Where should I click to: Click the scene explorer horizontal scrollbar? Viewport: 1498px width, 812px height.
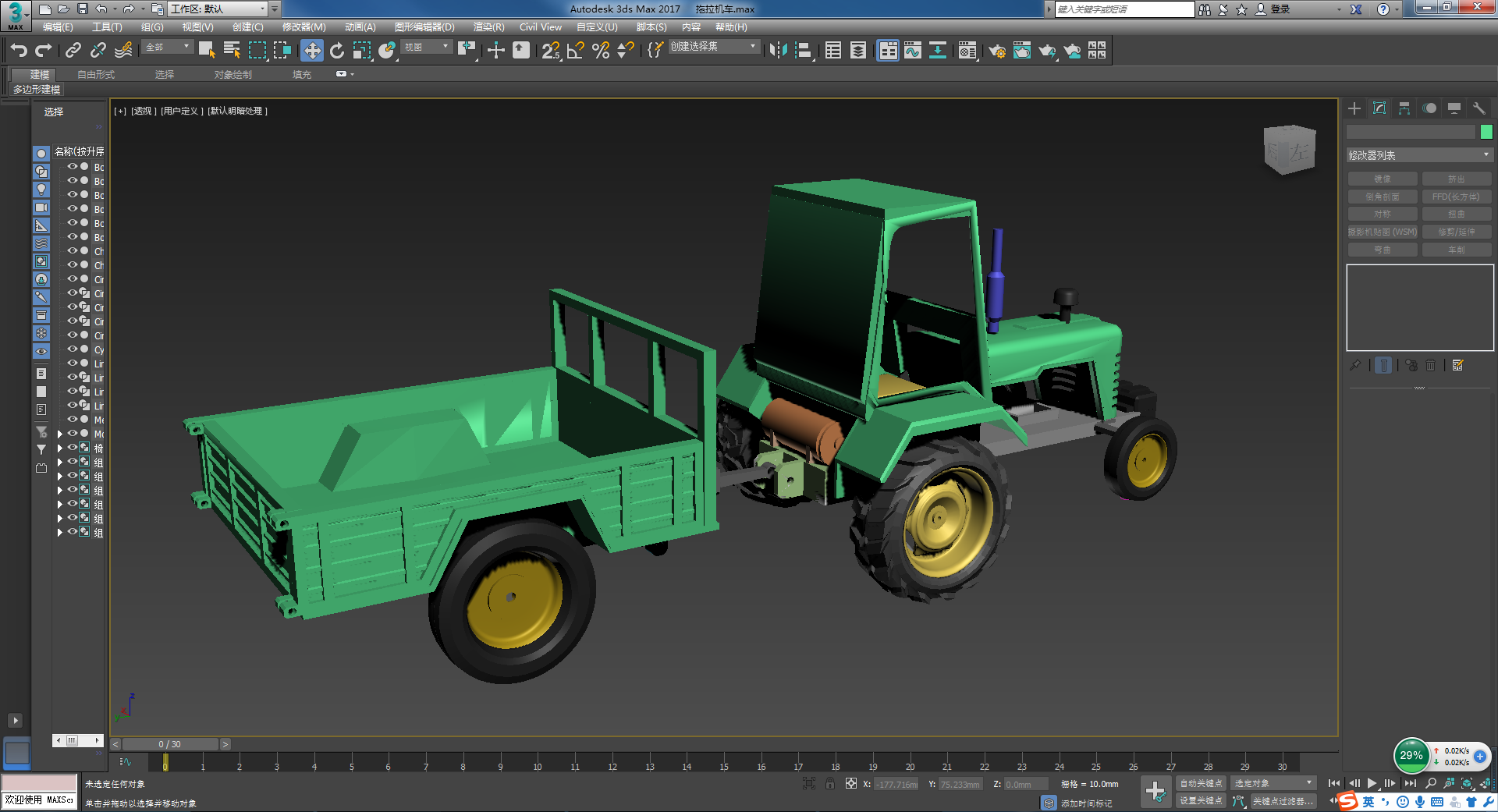[78, 740]
